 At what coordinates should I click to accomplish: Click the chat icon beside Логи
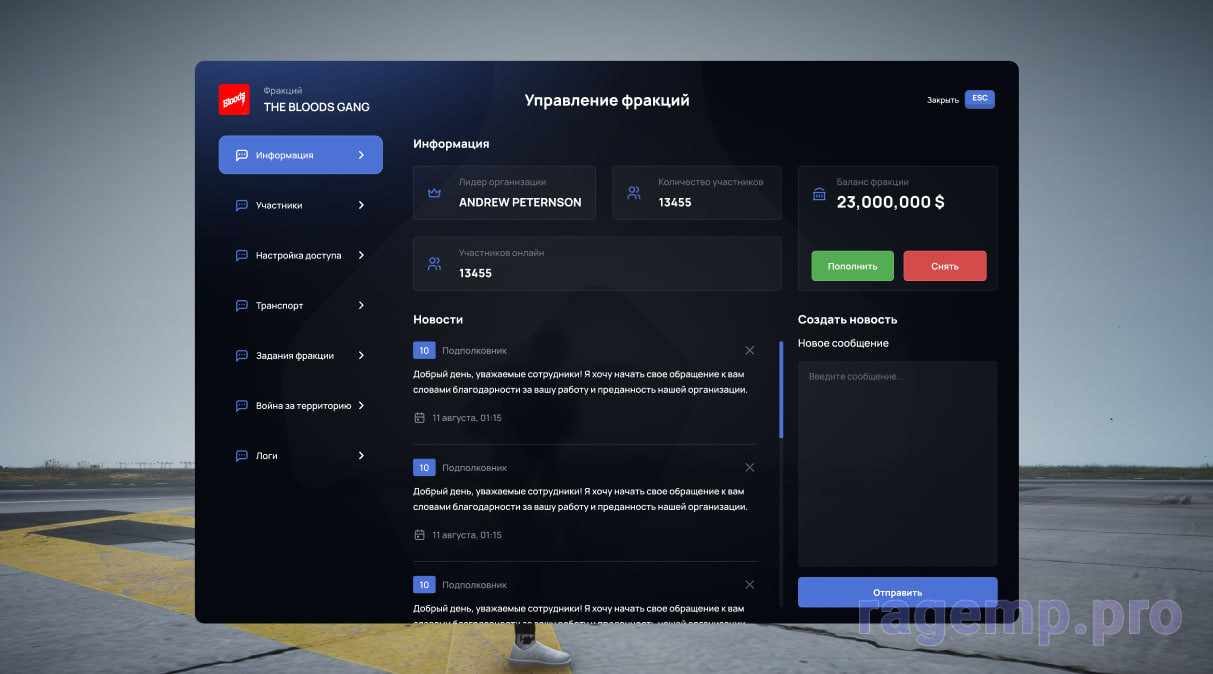241,455
